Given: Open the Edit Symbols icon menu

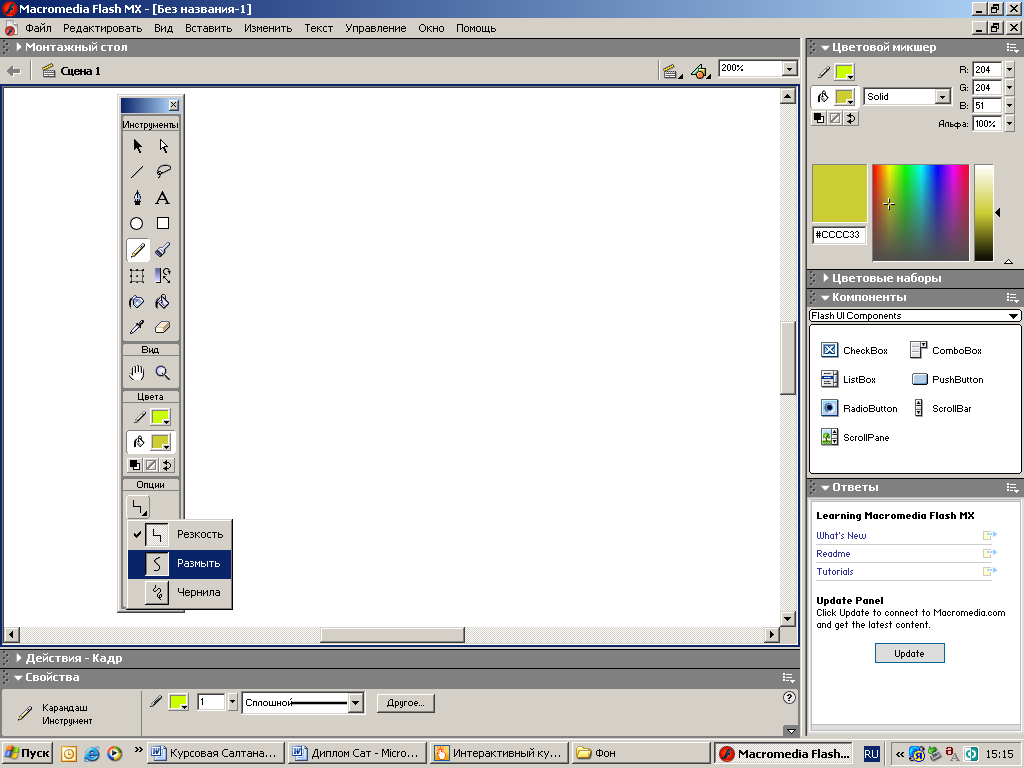Looking at the screenshot, I should point(700,71).
